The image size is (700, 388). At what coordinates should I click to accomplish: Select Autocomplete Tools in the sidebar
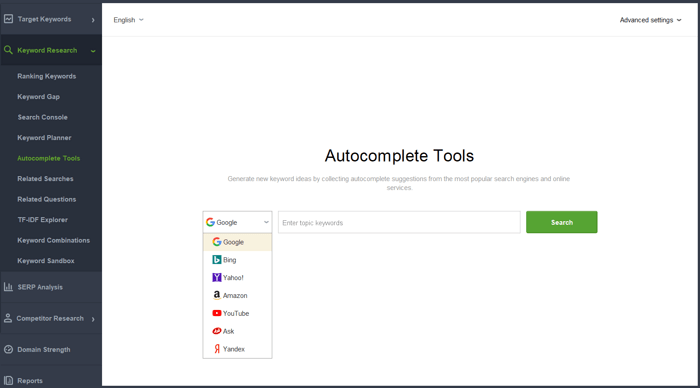49,158
